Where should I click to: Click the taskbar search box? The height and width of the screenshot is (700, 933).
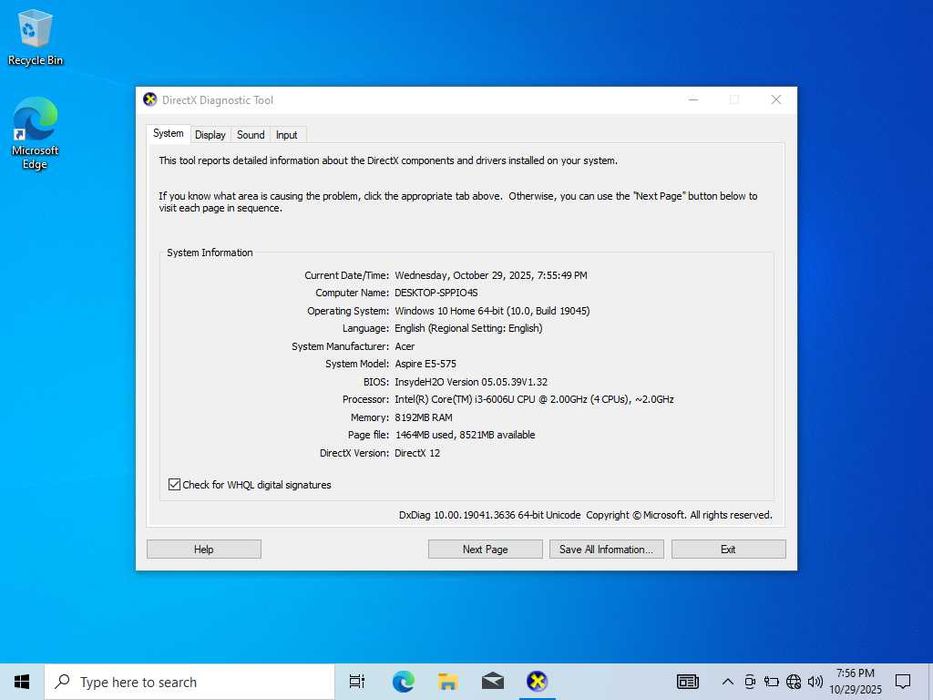point(189,682)
